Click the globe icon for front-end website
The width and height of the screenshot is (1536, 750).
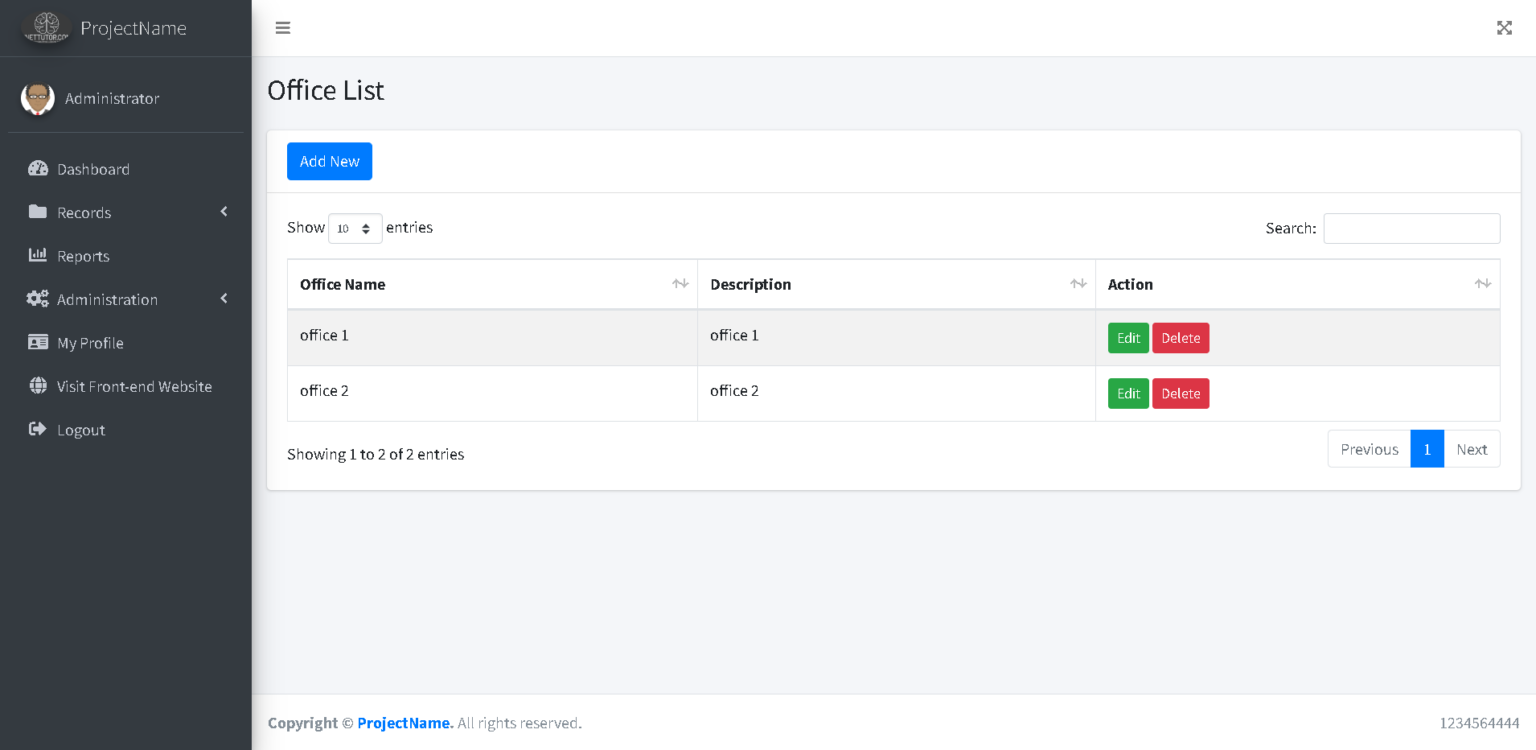point(37,386)
